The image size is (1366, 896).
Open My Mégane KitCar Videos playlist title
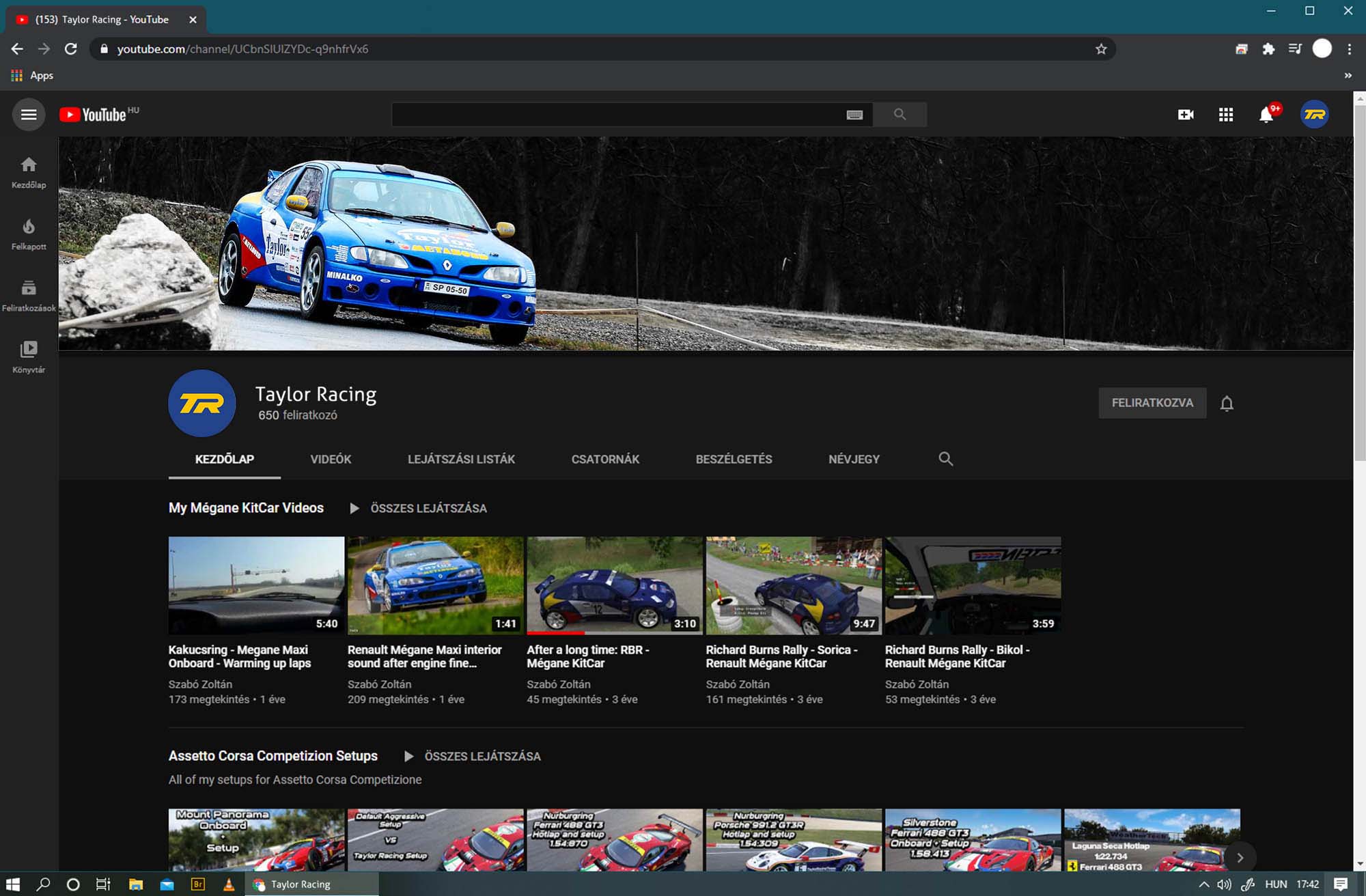coord(246,508)
